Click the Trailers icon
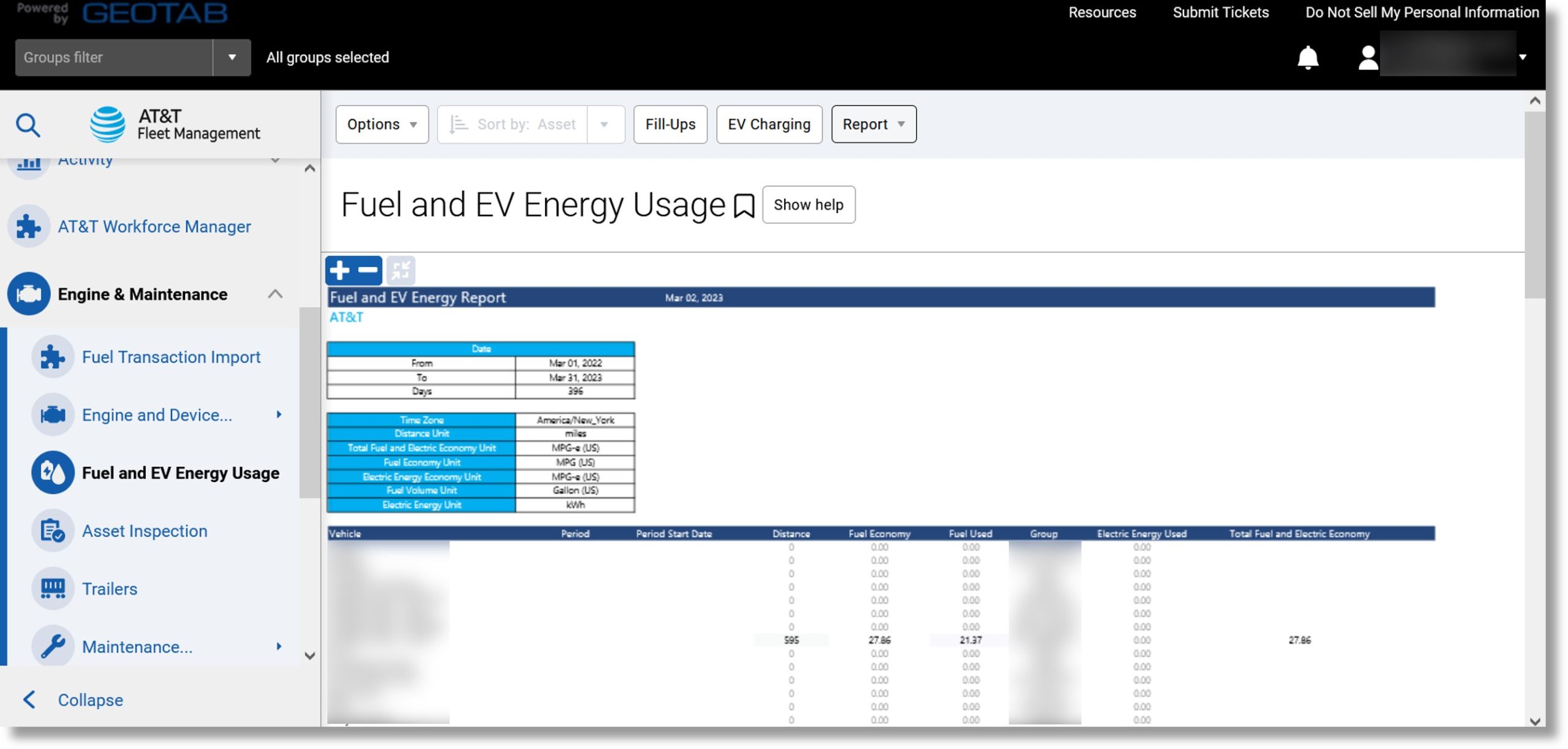This screenshot has height=749, width=1568. (53, 589)
